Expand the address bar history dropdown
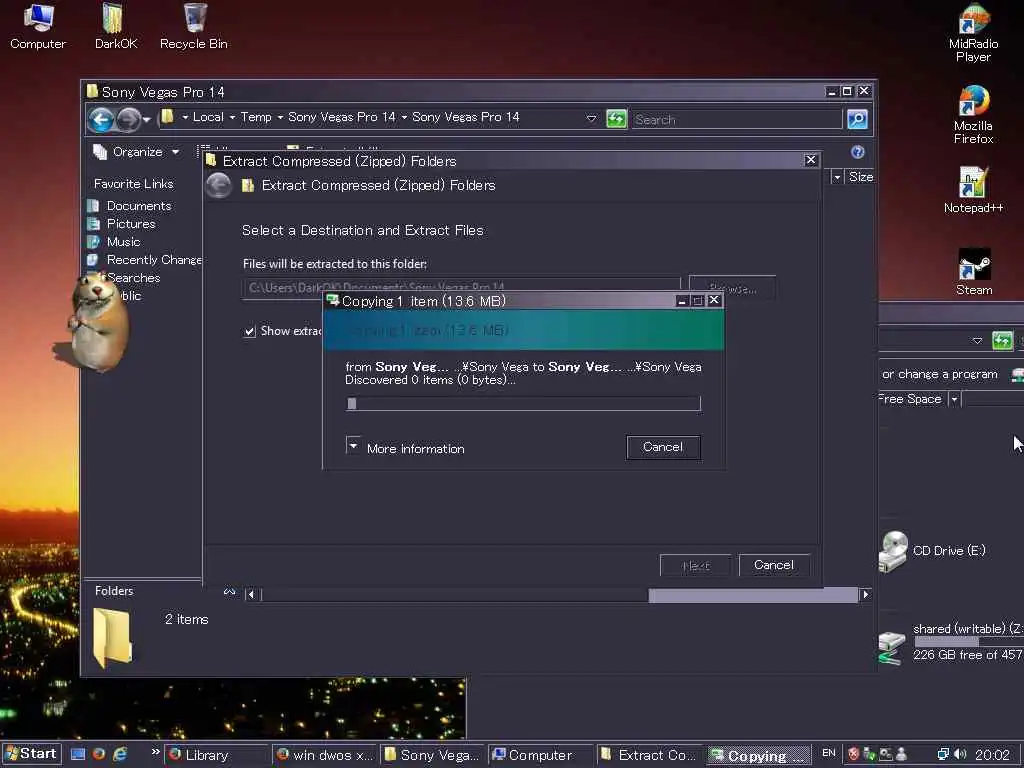This screenshot has height=768, width=1024. [x=591, y=119]
